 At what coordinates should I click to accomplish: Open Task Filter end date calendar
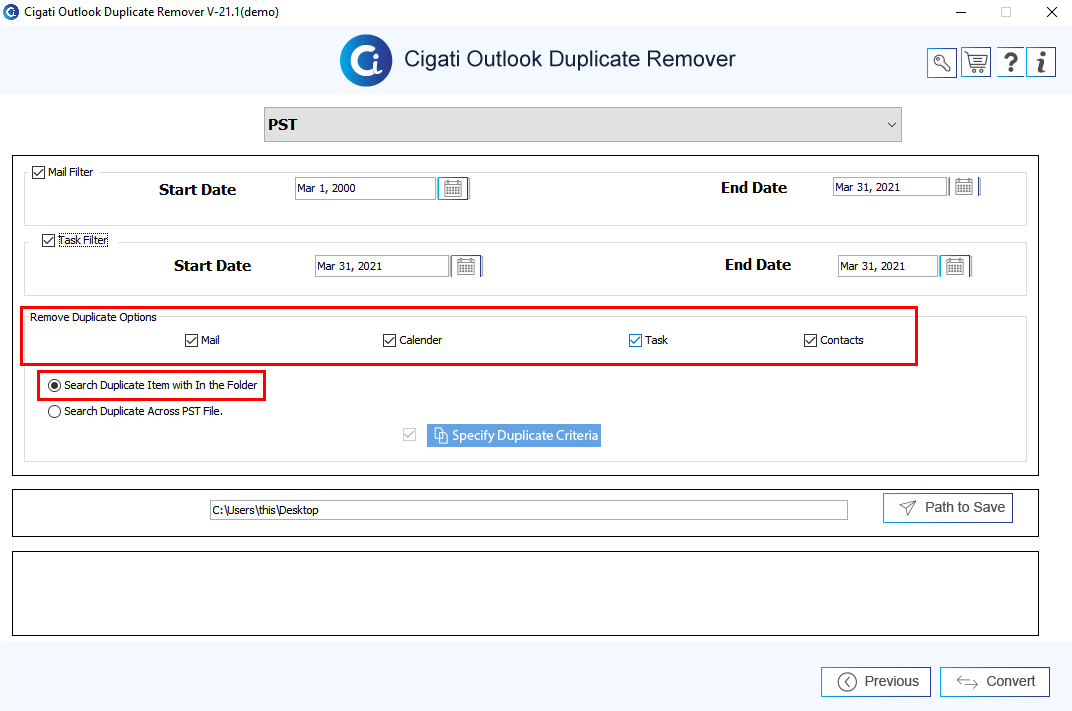(x=955, y=266)
